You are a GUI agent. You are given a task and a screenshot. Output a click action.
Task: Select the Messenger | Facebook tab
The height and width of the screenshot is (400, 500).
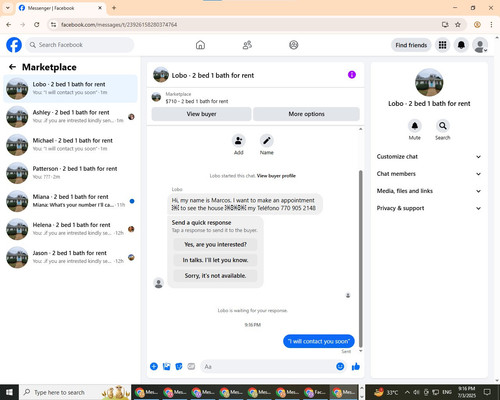(x=60, y=8)
